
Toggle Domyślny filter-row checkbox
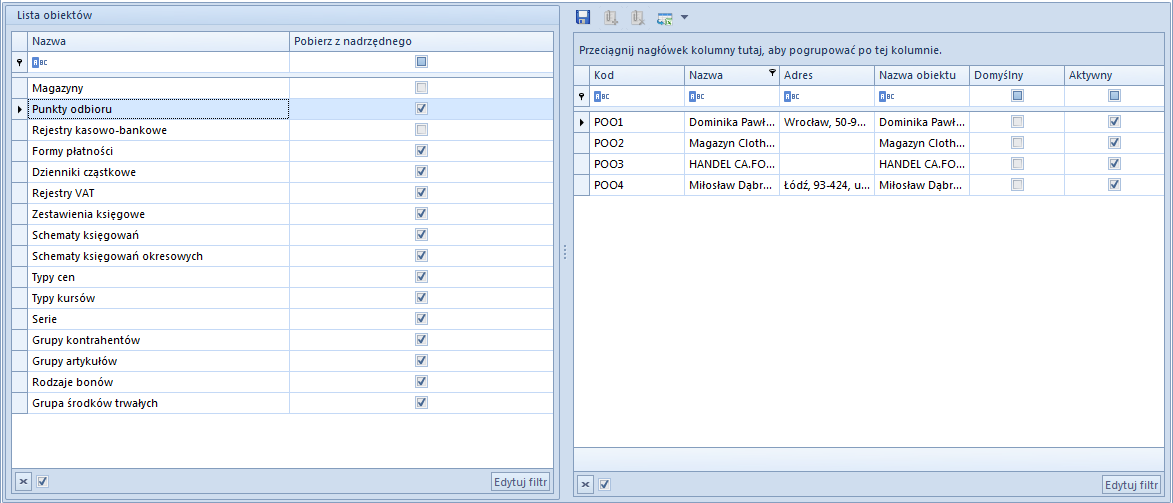pos(1017,96)
